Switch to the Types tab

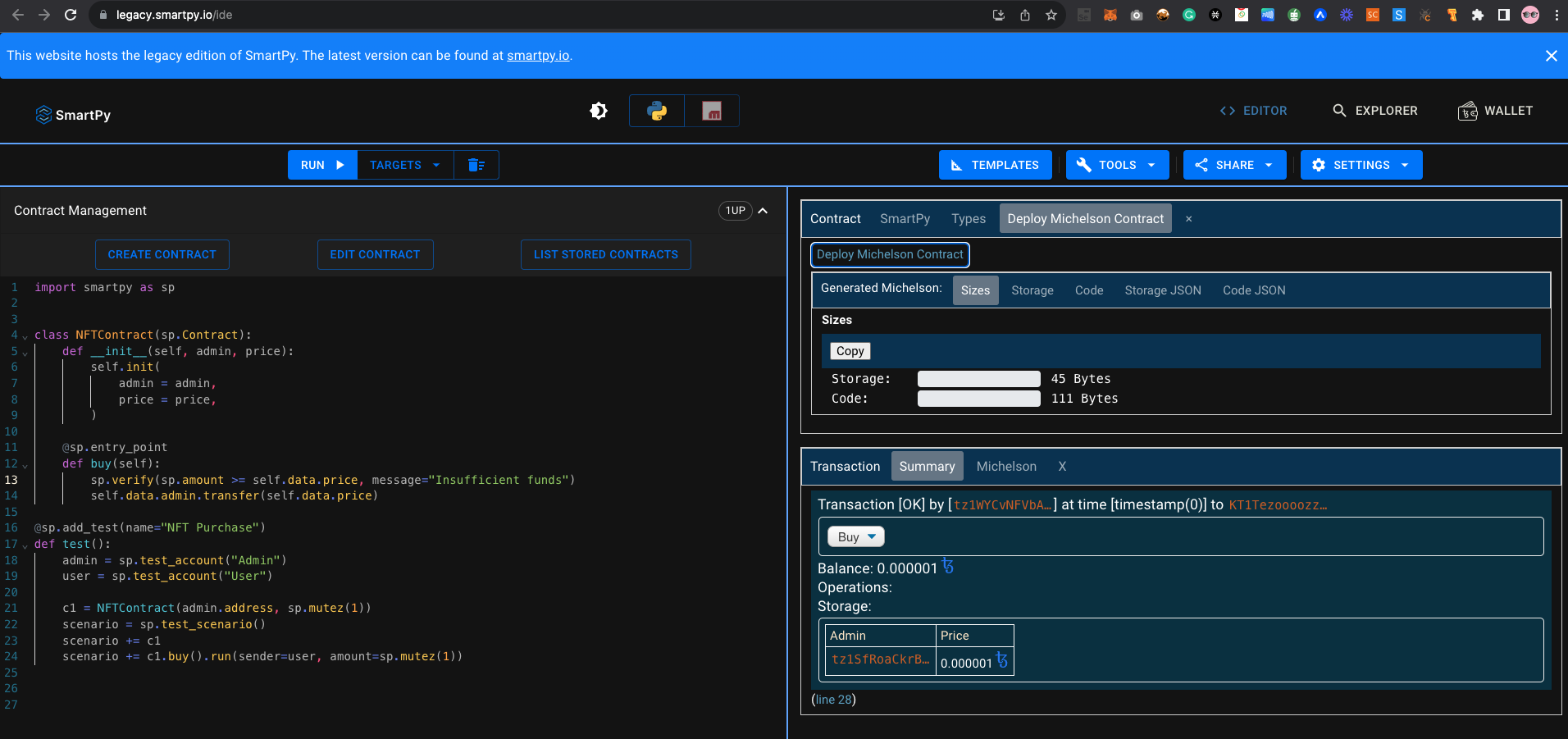(969, 219)
